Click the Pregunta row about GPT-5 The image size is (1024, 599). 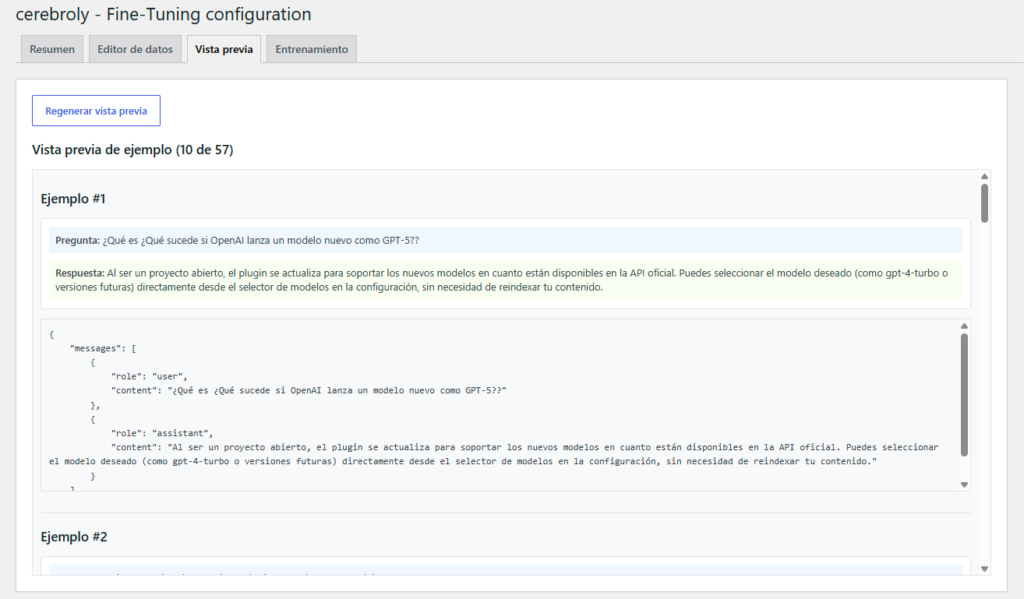(x=505, y=240)
